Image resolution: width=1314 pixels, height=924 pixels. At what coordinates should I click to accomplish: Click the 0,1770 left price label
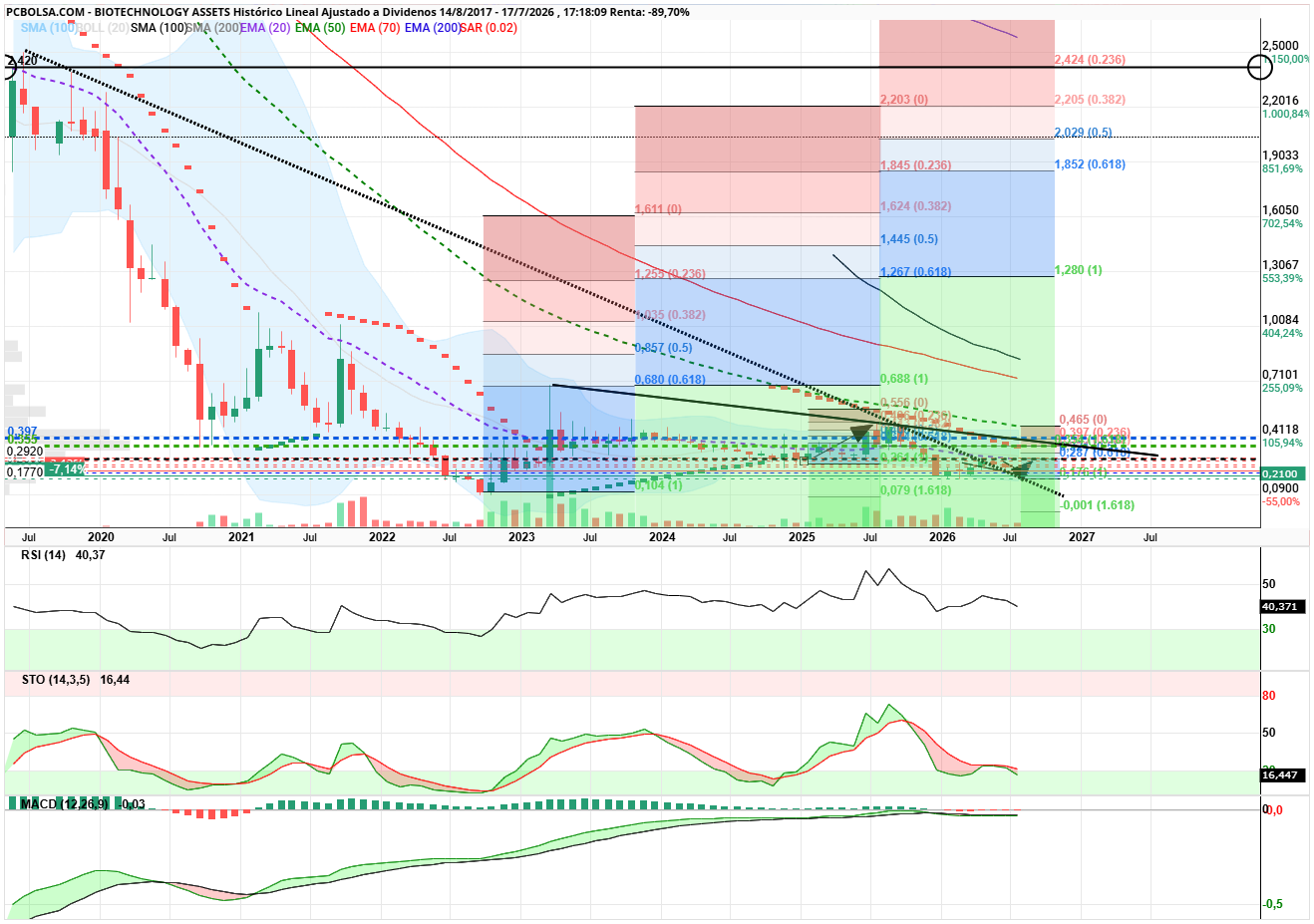(25, 472)
